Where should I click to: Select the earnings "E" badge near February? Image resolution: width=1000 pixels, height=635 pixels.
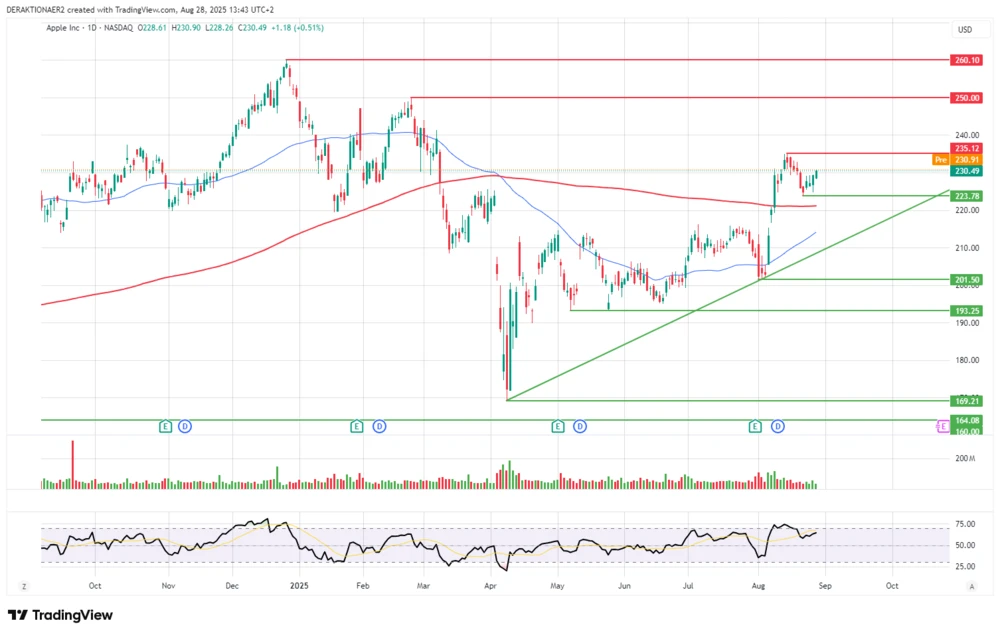(x=355, y=426)
